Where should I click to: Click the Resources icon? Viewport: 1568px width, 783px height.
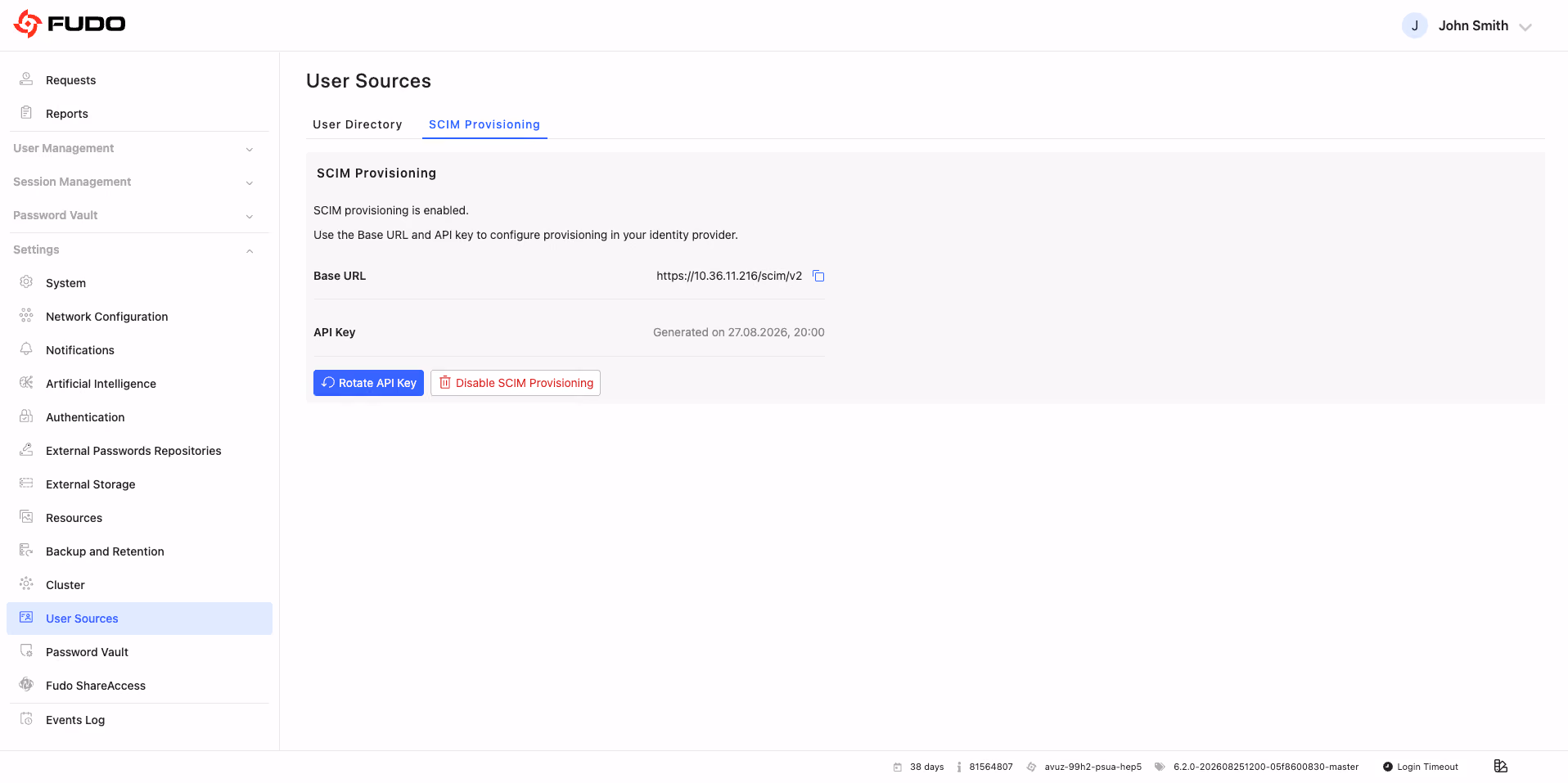[x=26, y=517]
